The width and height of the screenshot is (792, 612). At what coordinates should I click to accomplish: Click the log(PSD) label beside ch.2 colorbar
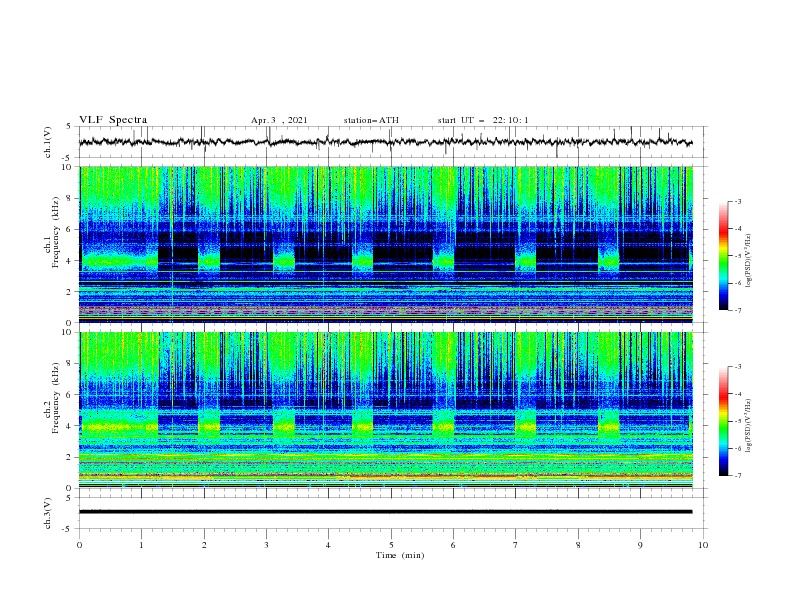[749, 426]
